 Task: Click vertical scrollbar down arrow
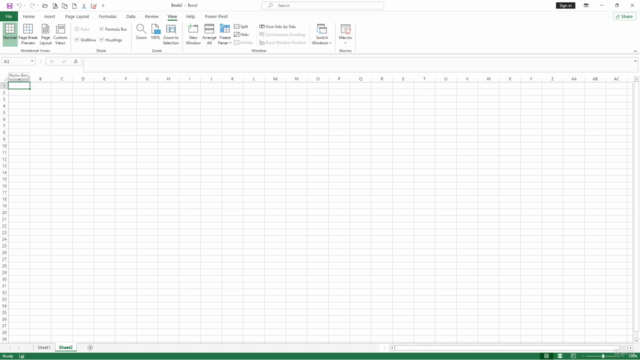[636, 340]
